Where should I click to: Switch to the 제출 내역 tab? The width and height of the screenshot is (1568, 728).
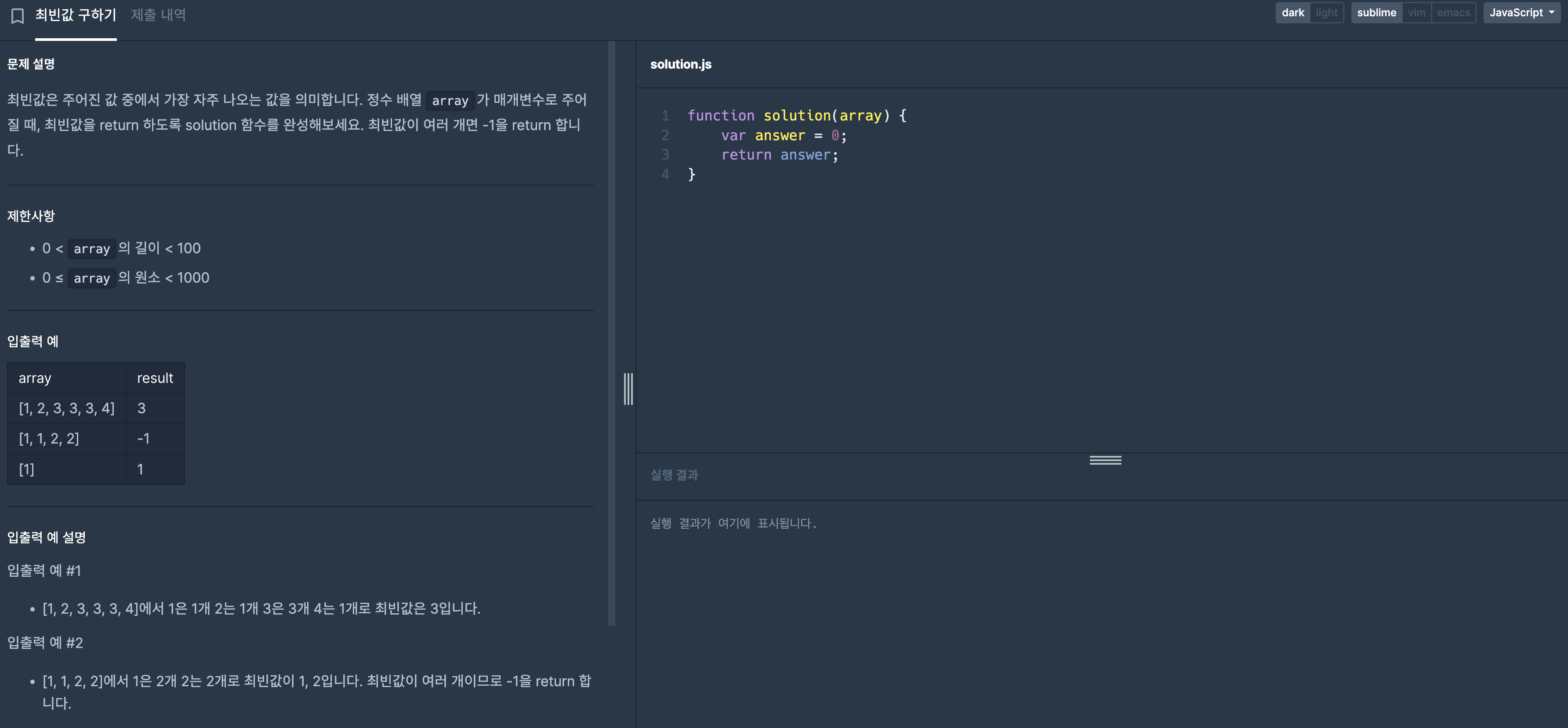click(x=158, y=15)
